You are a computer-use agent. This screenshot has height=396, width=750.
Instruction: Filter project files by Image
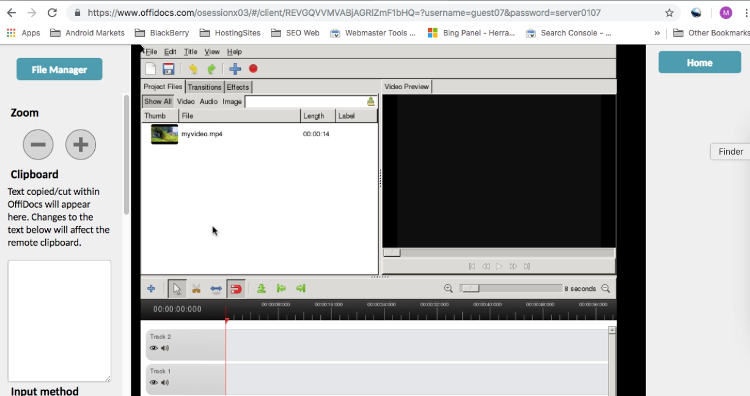point(232,101)
